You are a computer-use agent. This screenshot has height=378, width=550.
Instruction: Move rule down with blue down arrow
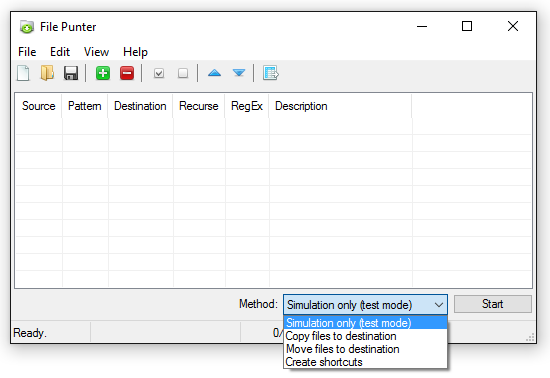click(239, 73)
